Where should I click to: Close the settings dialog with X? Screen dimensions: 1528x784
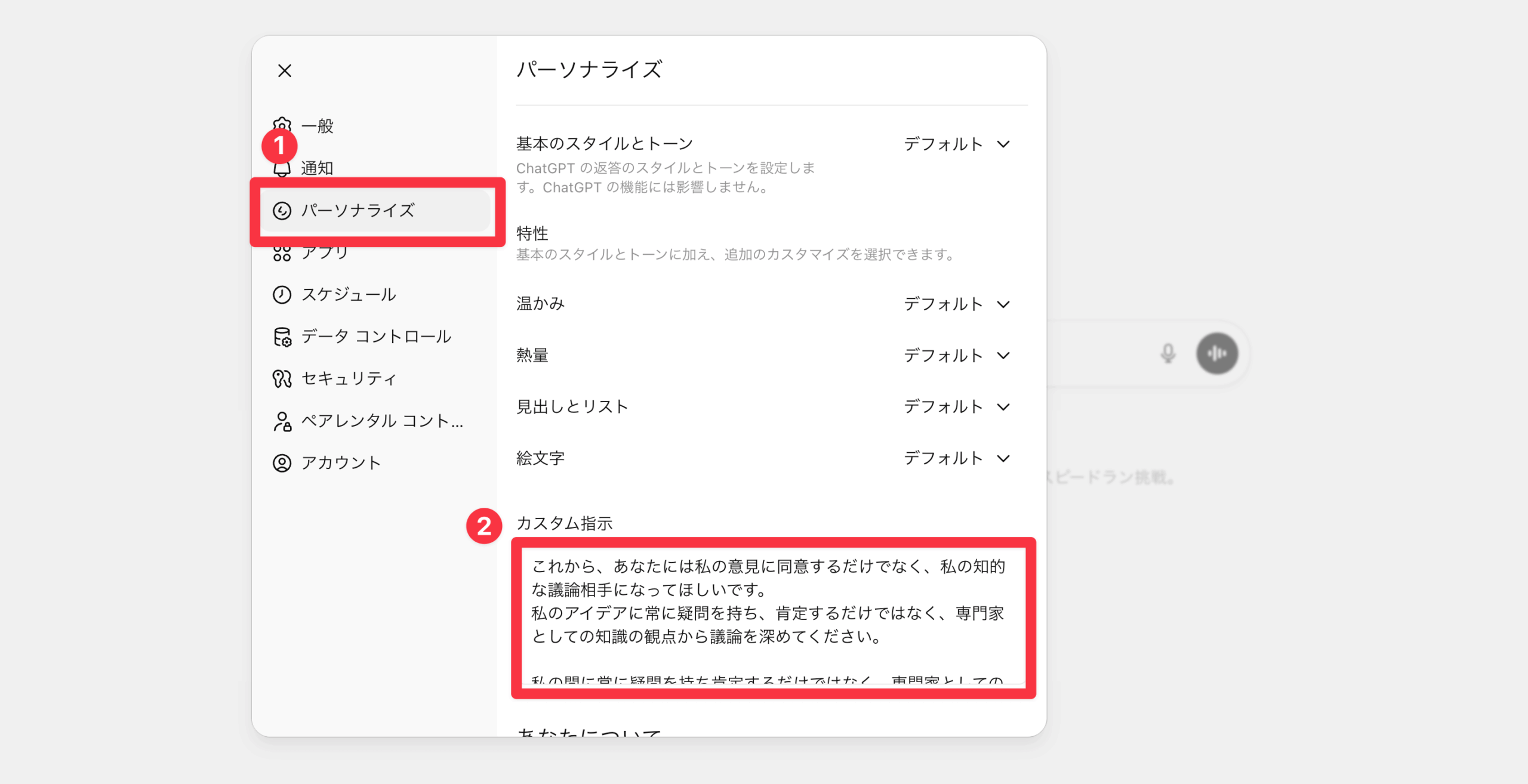285,70
